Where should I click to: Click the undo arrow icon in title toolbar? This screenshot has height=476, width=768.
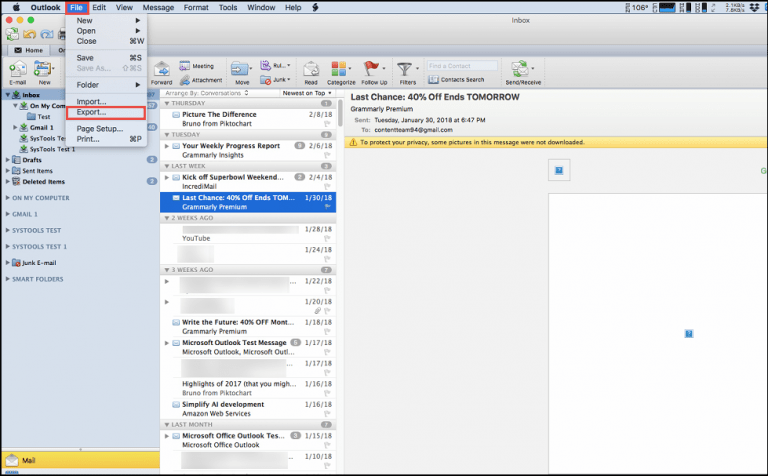point(29,34)
